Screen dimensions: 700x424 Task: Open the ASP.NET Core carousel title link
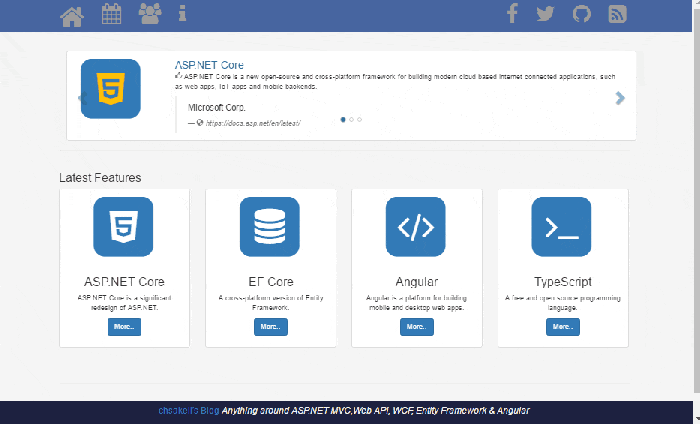[x=209, y=65]
